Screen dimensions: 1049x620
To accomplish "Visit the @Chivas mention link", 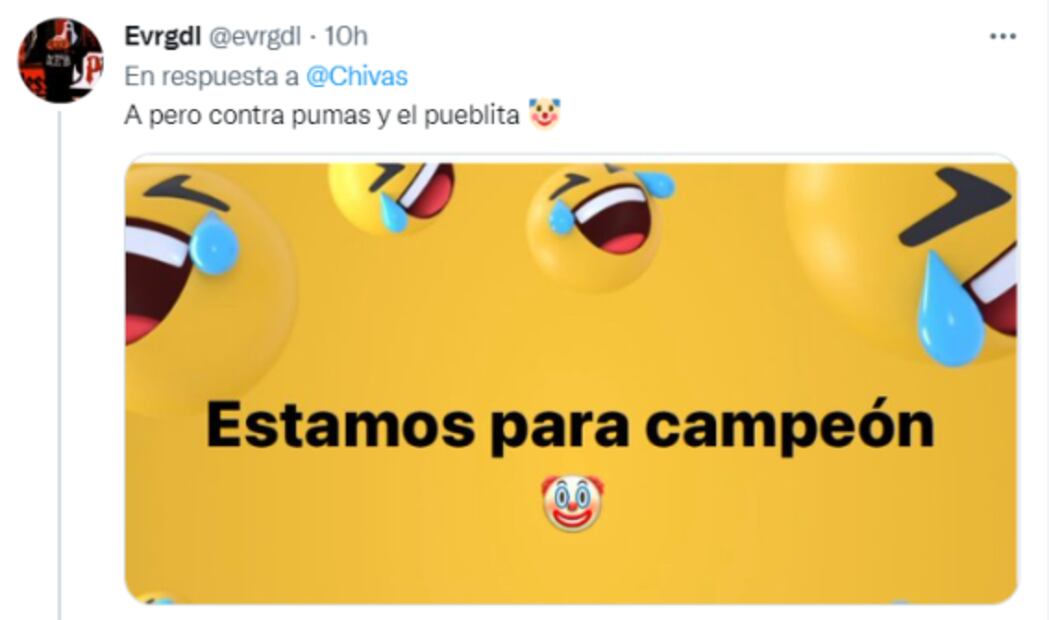I will click(x=357, y=76).
